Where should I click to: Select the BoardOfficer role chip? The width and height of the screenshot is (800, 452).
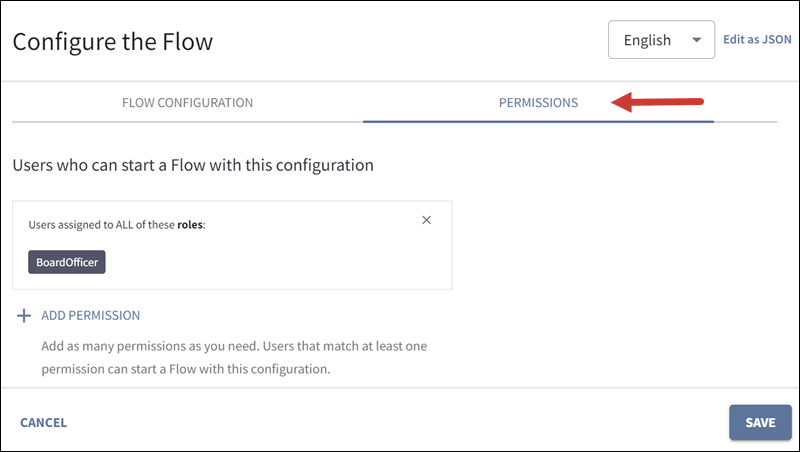(x=67, y=263)
